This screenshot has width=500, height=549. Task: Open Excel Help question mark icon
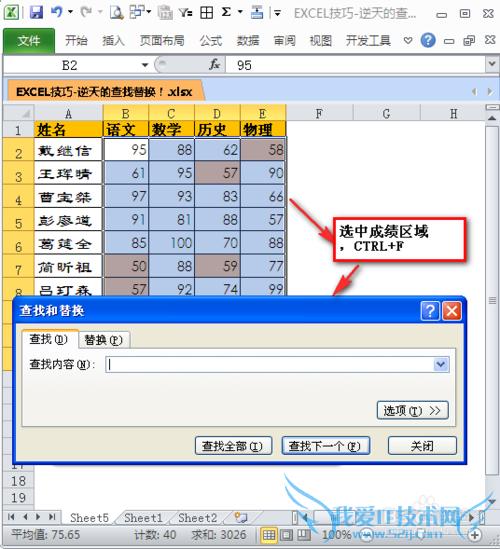point(428,40)
